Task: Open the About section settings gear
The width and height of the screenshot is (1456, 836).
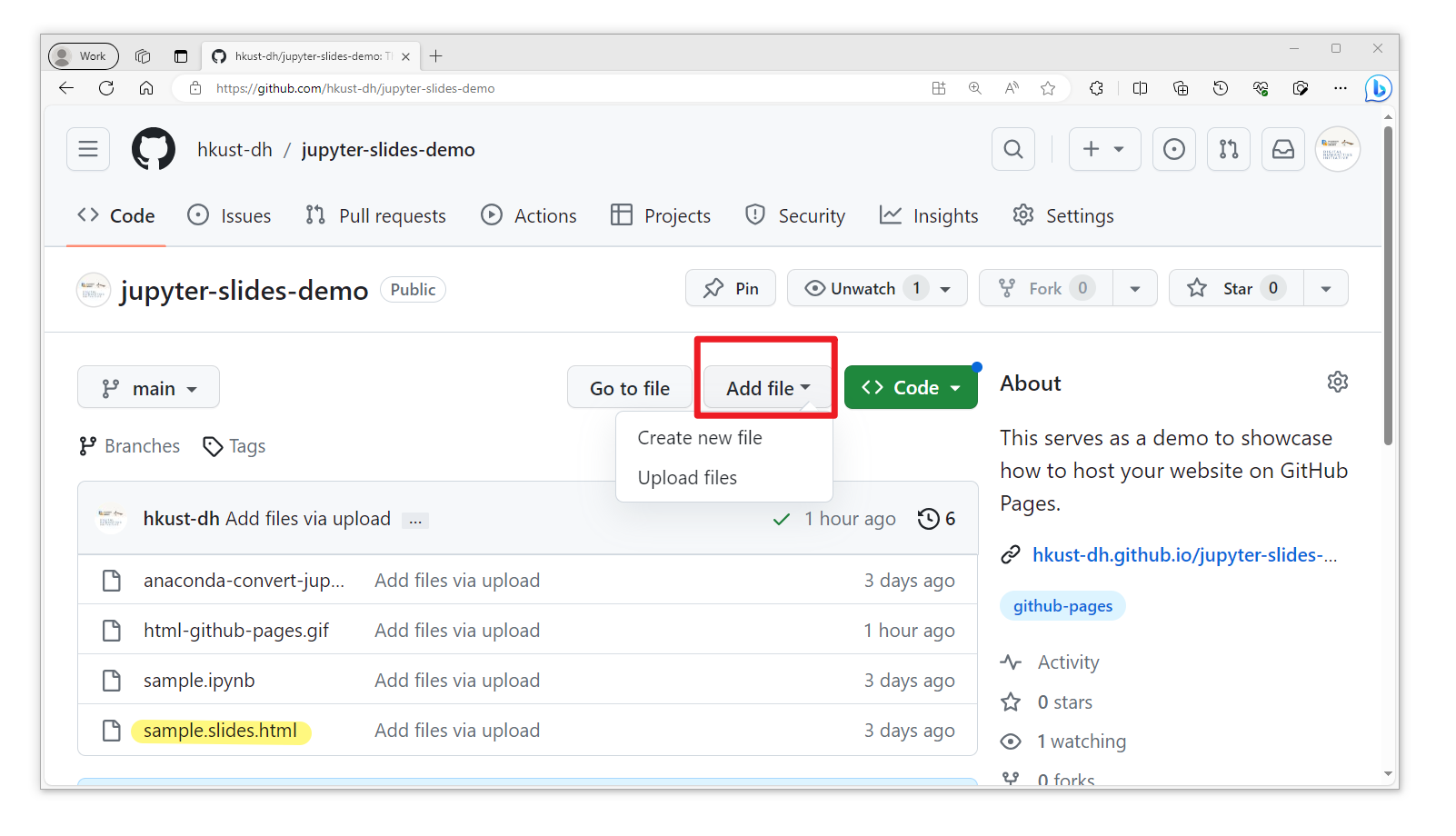Action: click(x=1337, y=382)
